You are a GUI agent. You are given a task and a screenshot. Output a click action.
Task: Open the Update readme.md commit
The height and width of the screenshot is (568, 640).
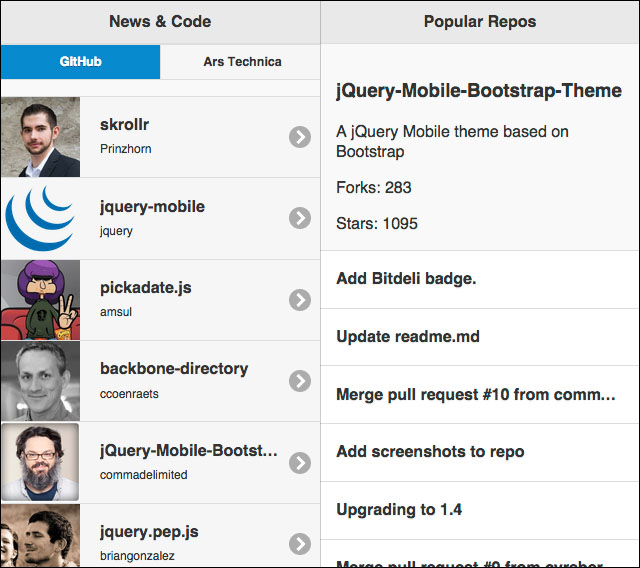click(x=480, y=337)
